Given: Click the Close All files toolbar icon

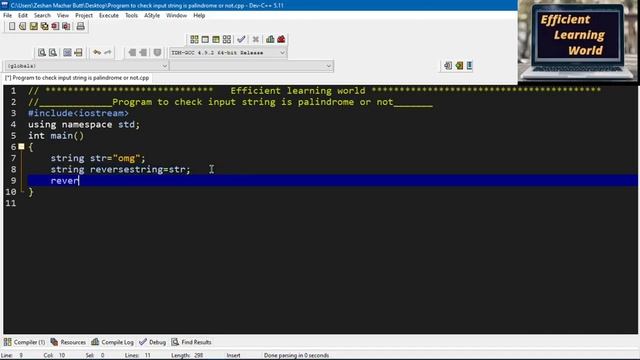Looking at the screenshot, I should (x=66, y=26).
